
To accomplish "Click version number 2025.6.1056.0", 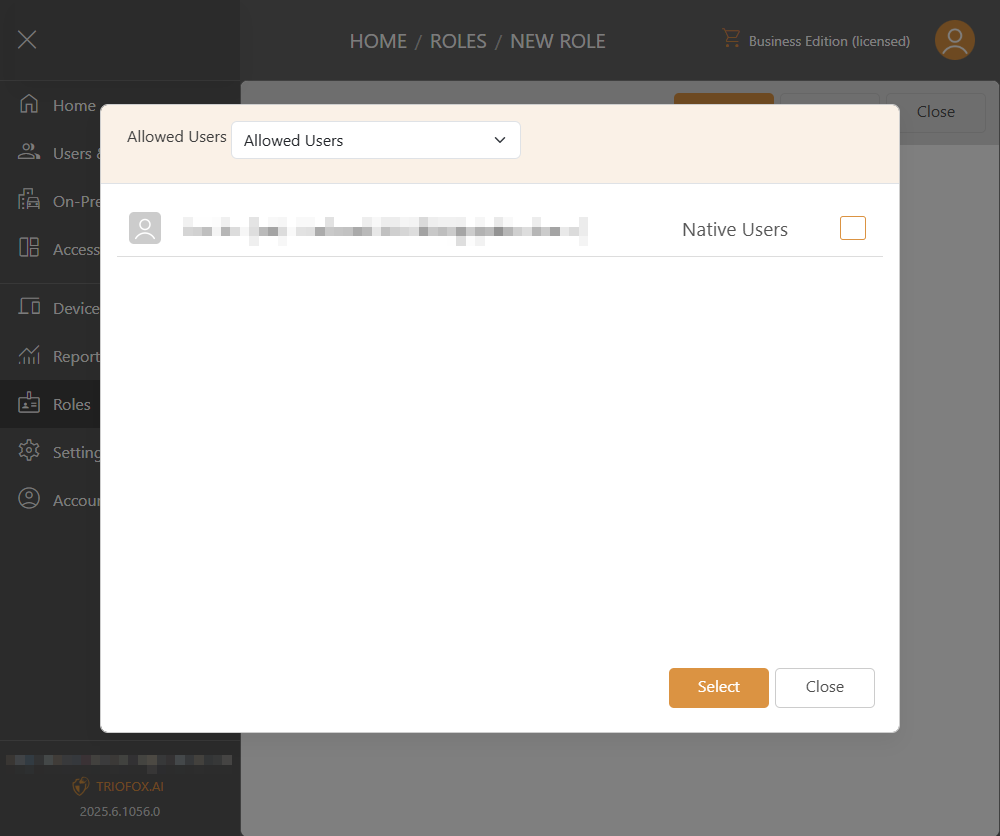I will 120,811.
